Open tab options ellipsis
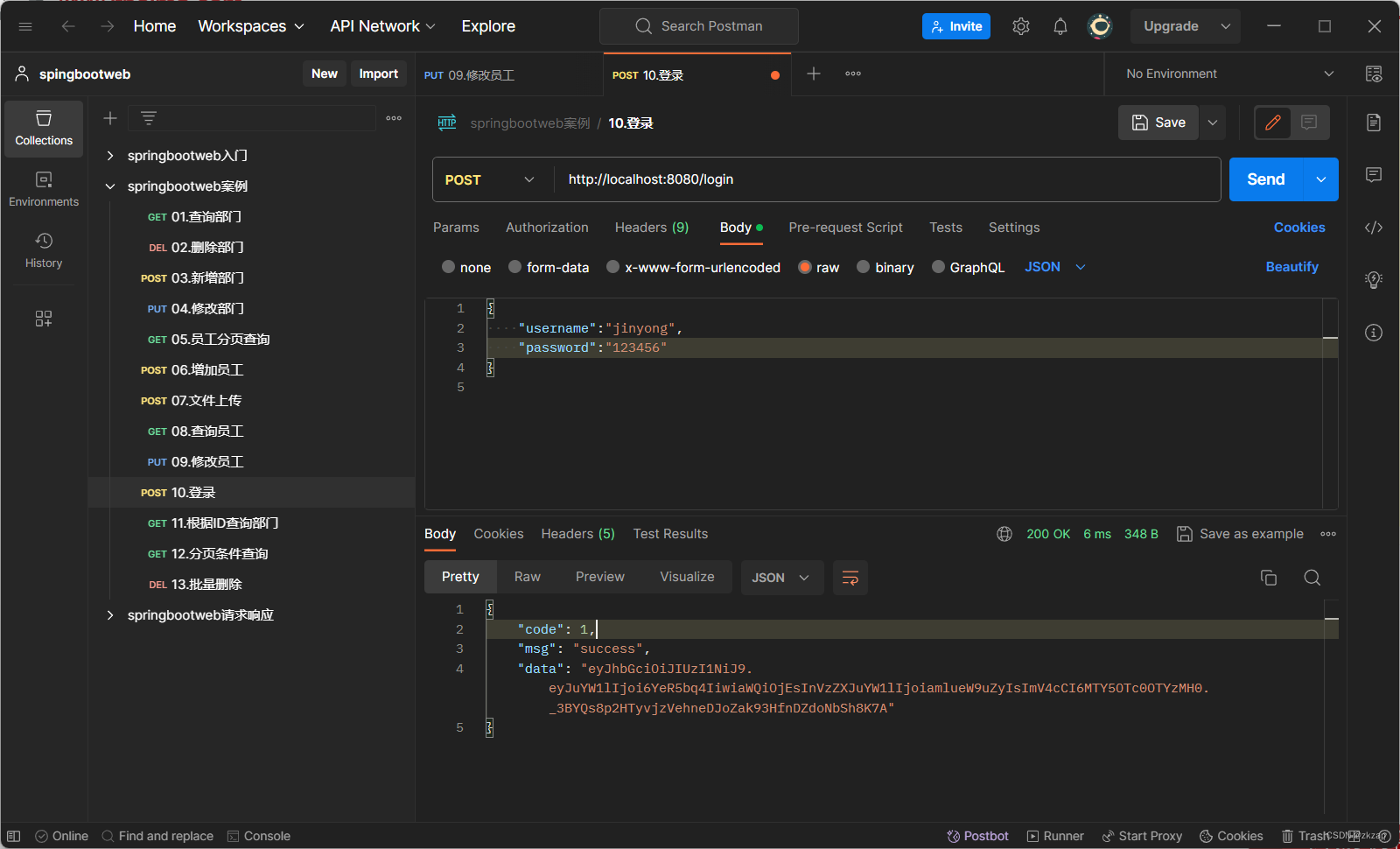Screen dimensions: 1400x849 click(853, 74)
